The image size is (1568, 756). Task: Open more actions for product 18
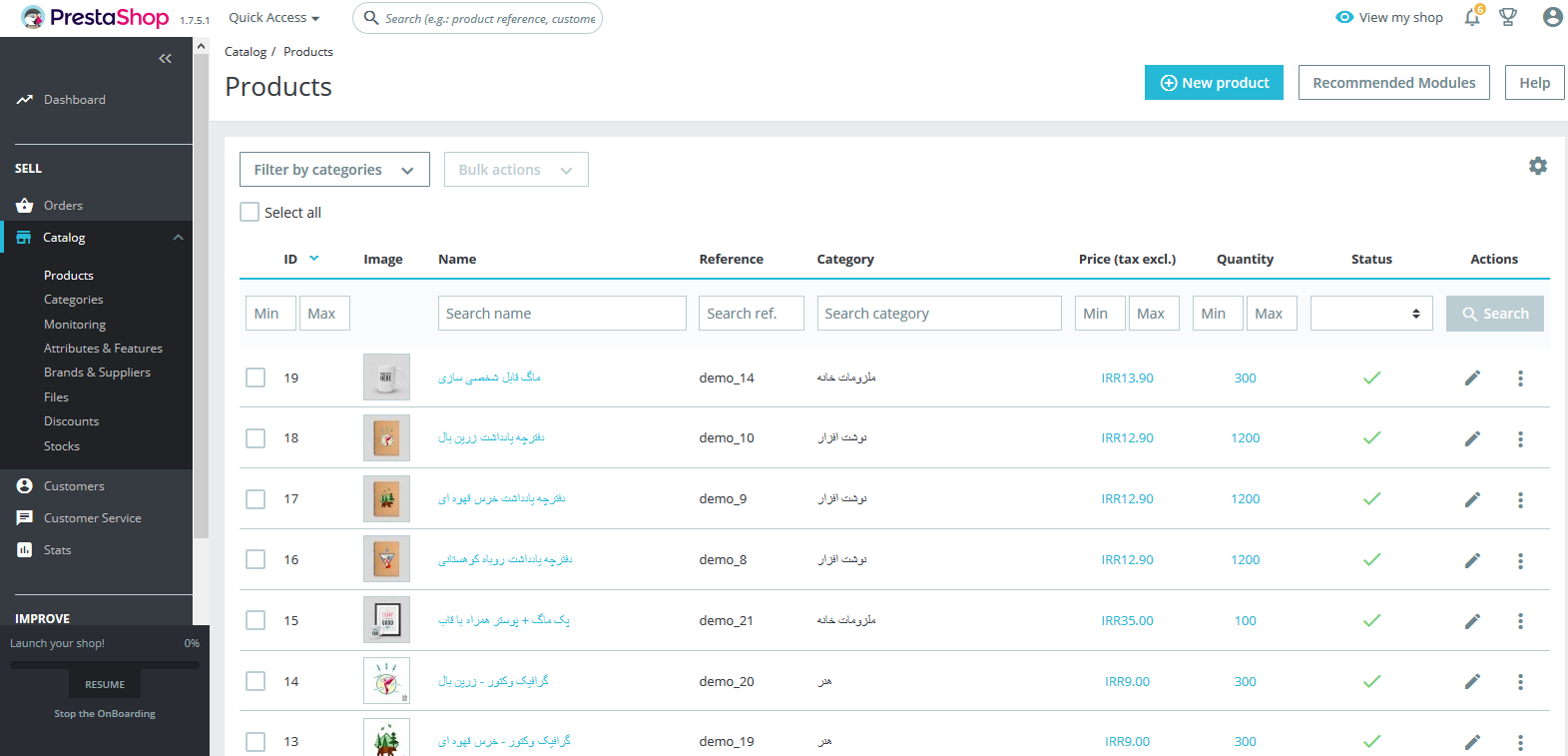(1520, 438)
